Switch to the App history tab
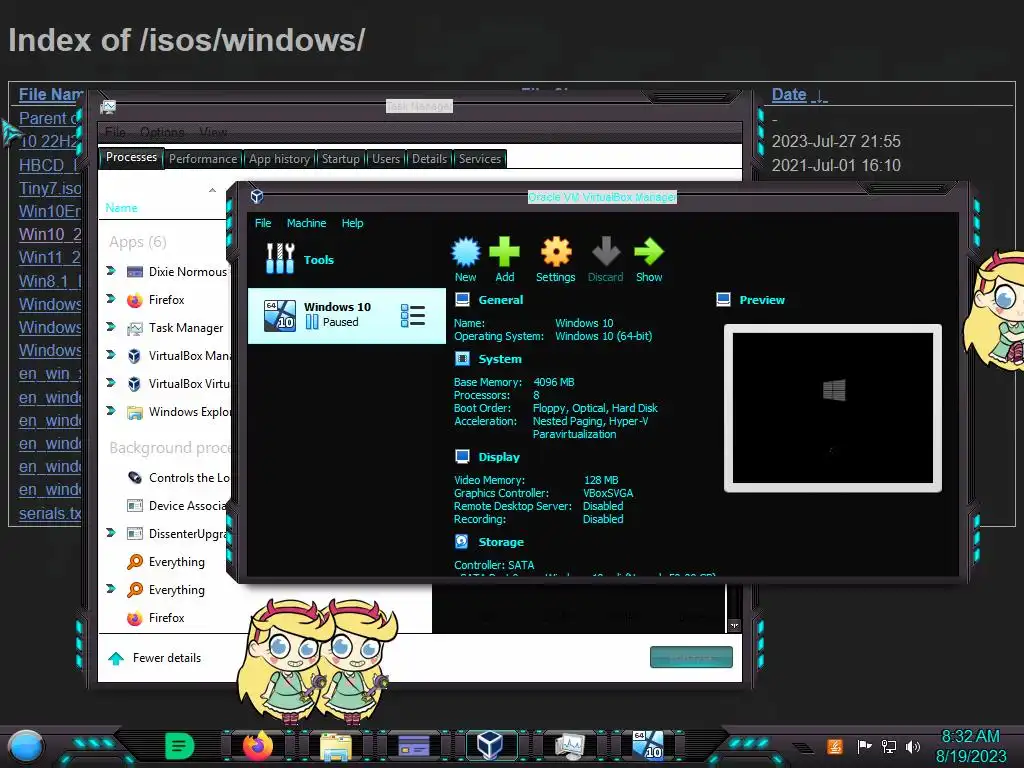1024x768 pixels. (x=279, y=159)
